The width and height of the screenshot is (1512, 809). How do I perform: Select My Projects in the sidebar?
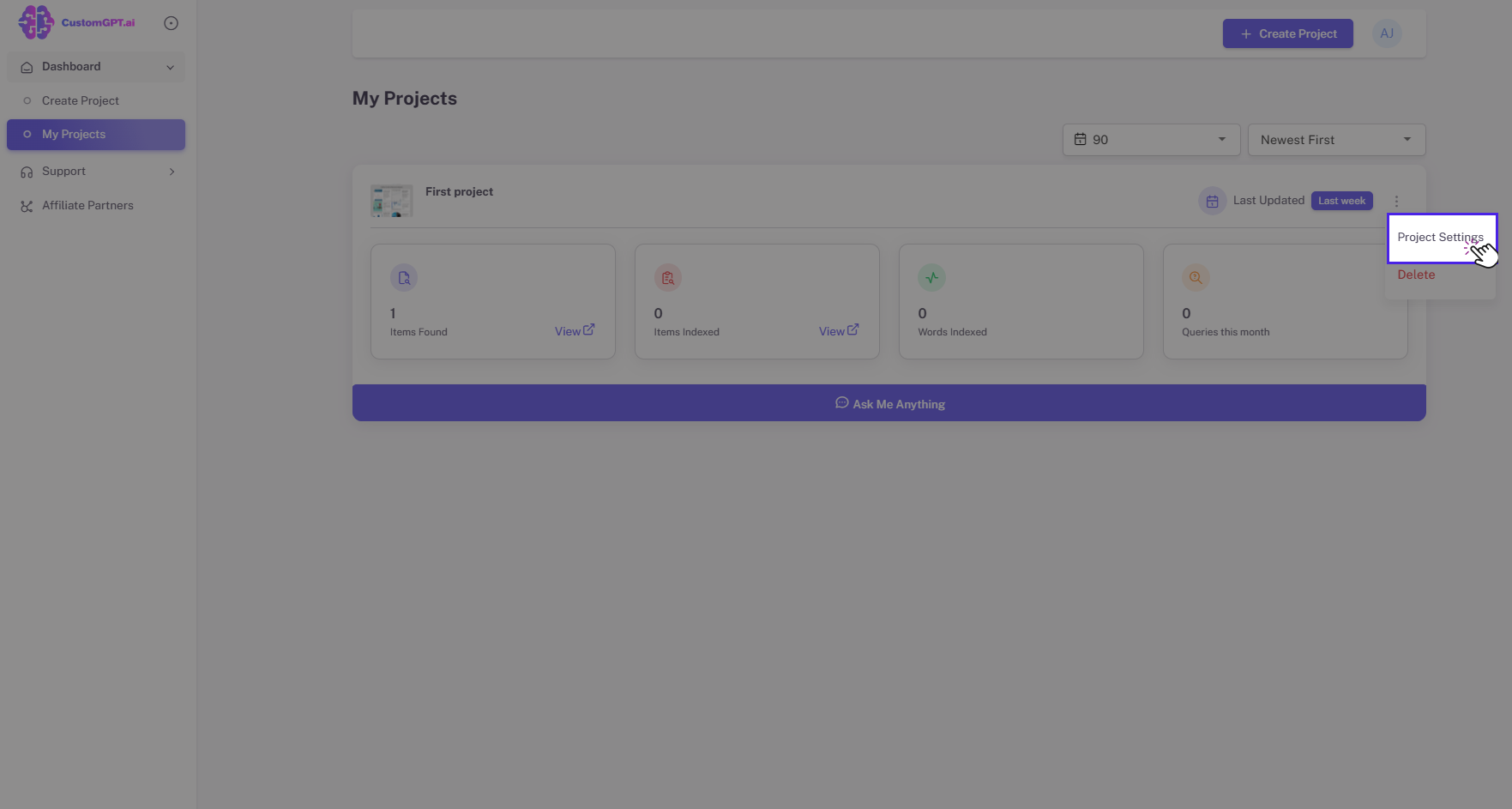pyautogui.click(x=96, y=135)
